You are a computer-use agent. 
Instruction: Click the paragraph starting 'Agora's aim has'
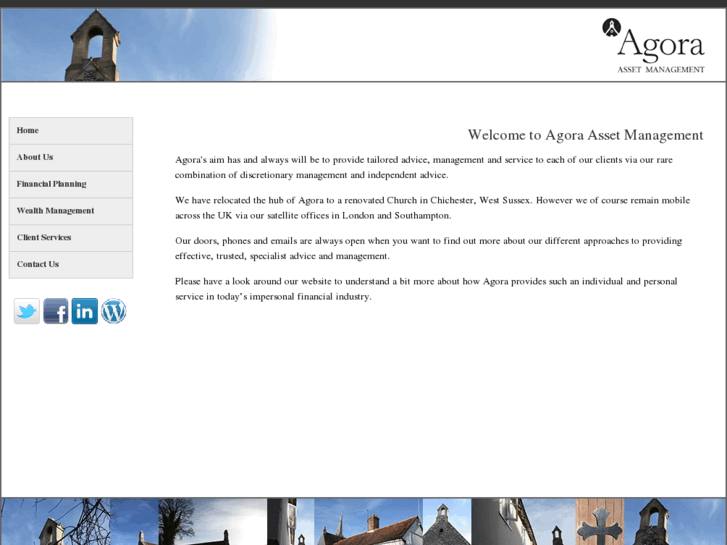pos(424,167)
